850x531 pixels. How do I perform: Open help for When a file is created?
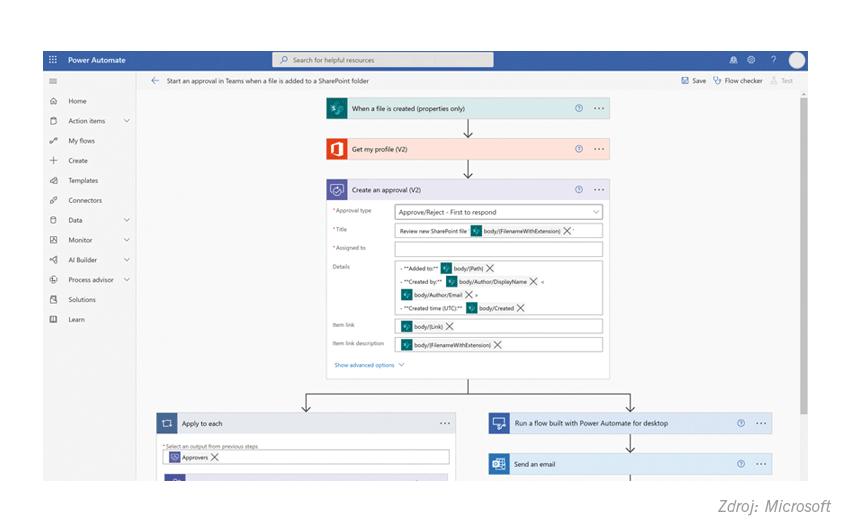[579, 108]
